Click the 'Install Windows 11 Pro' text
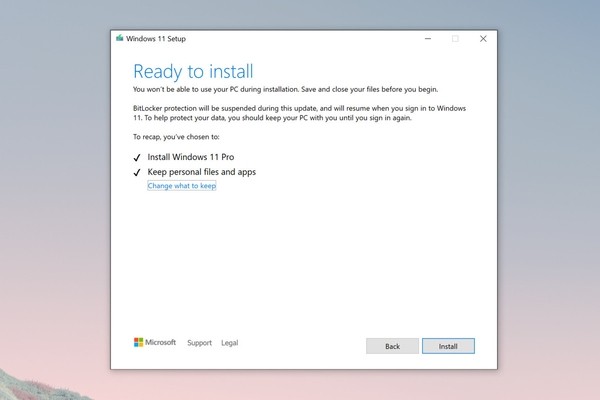Screen dimensions: 600x400 (x=191, y=157)
